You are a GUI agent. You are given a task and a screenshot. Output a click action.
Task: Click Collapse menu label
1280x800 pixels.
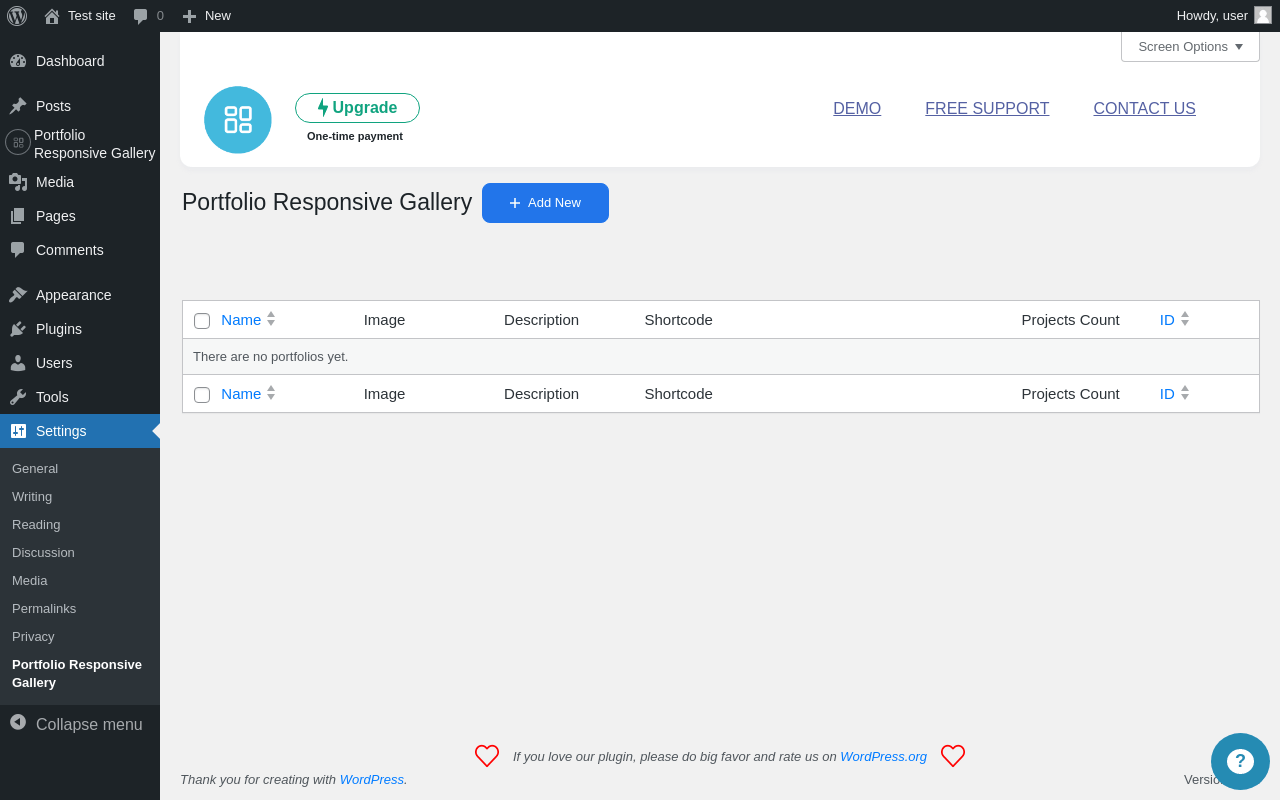(89, 724)
